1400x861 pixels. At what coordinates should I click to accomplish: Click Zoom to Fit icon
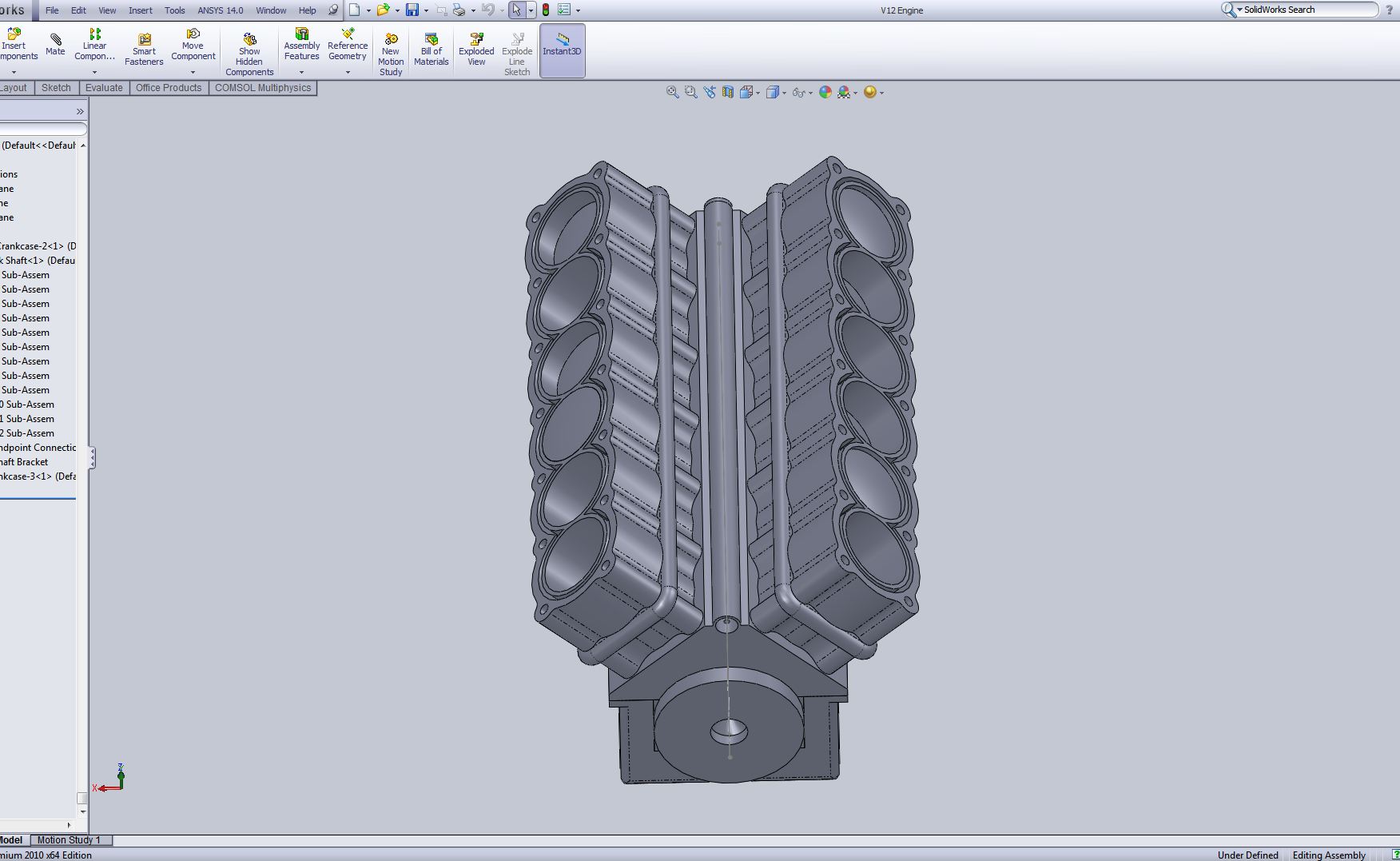click(x=673, y=93)
